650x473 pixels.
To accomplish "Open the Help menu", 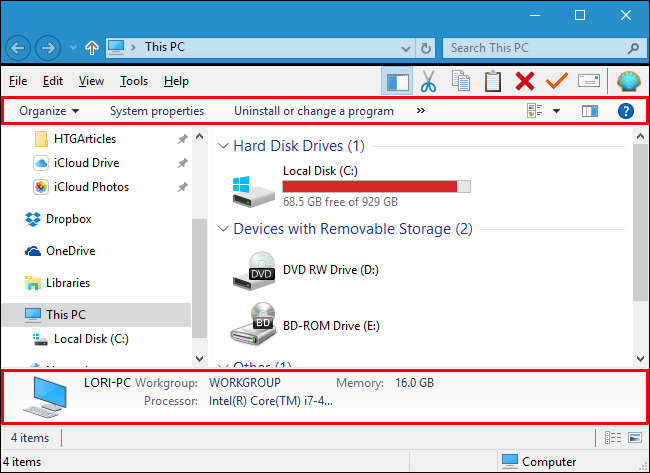I will coord(176,81).
